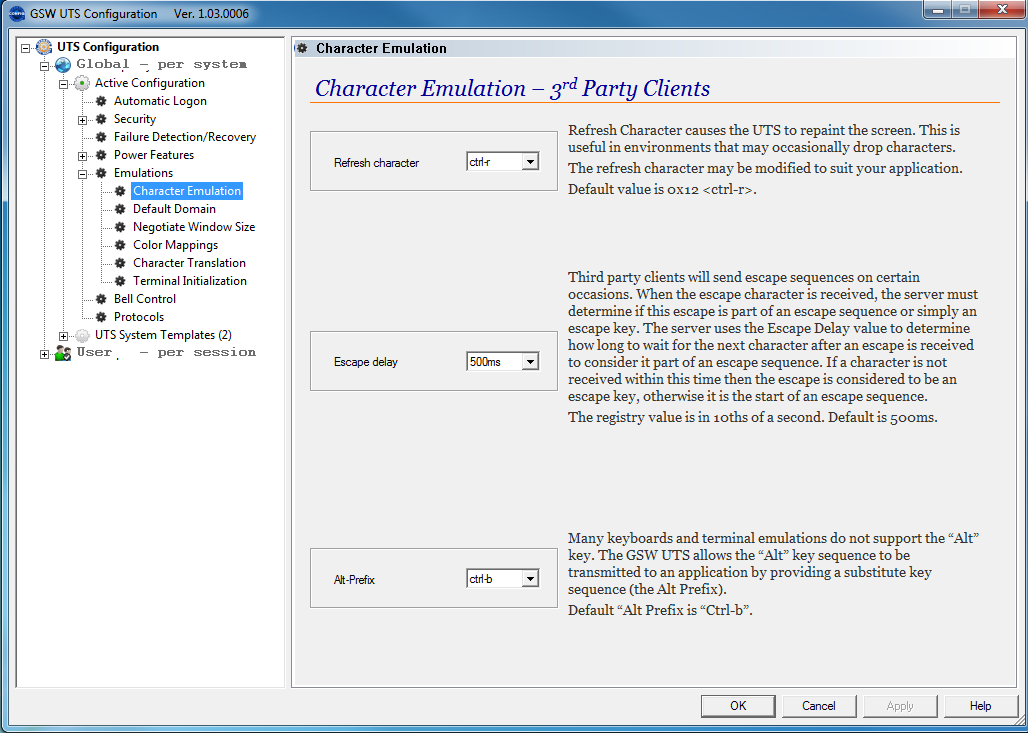
Task: Click the gear icon beside Color Mappings
Action: coord(120,245)
